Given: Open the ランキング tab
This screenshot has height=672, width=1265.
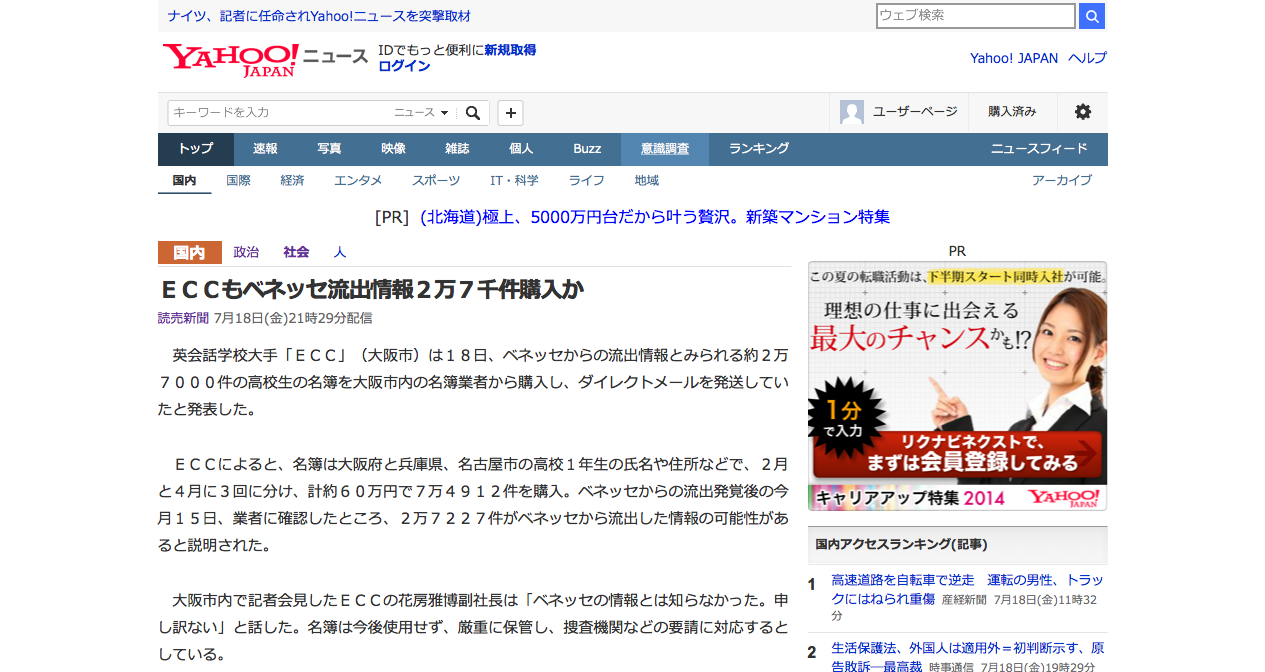Looking at the screenshot, I should coord(759,149).
